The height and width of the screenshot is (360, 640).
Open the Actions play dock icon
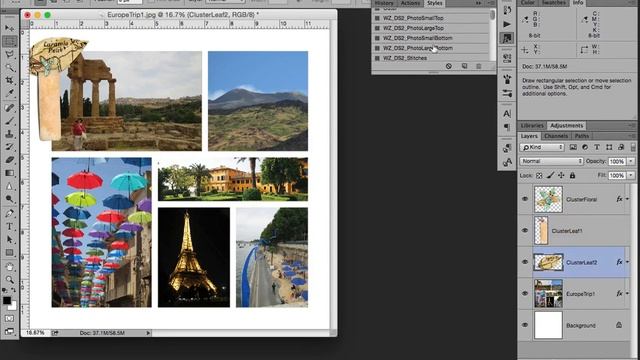pyautogui.click(x=507, y=24)
